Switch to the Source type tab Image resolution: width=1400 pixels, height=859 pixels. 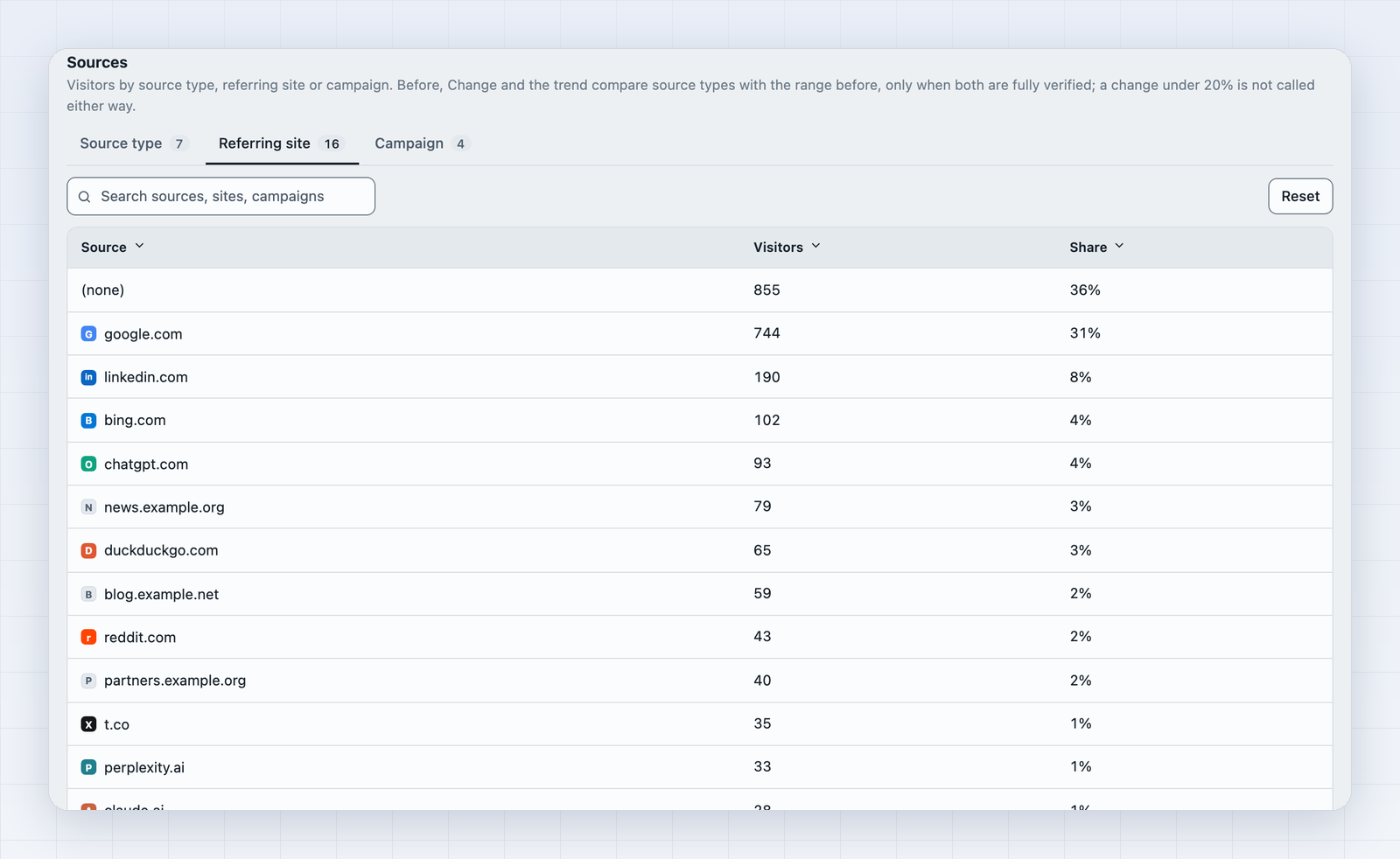tap(134, 143)
